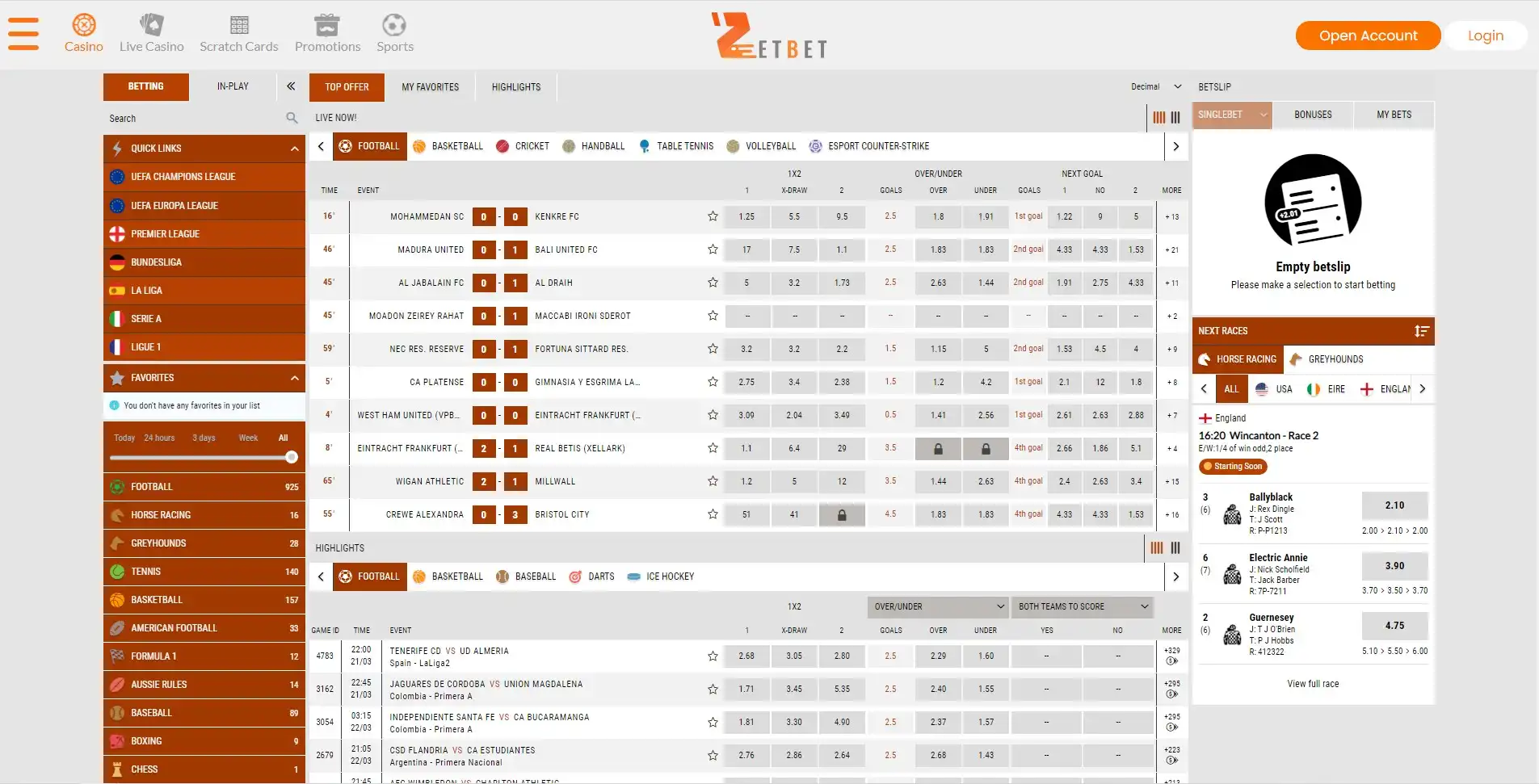Open the Decimal odds format dropdown

(x=1155, y=86)
